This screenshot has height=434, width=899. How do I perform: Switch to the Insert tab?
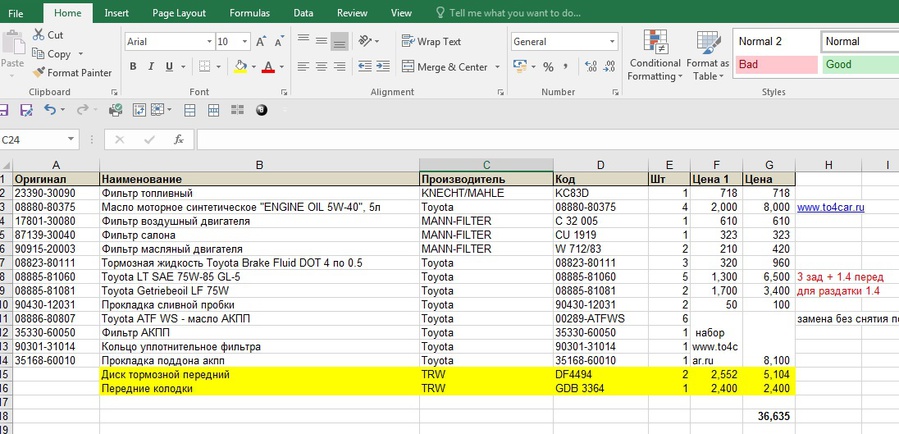tap(116, 13)
